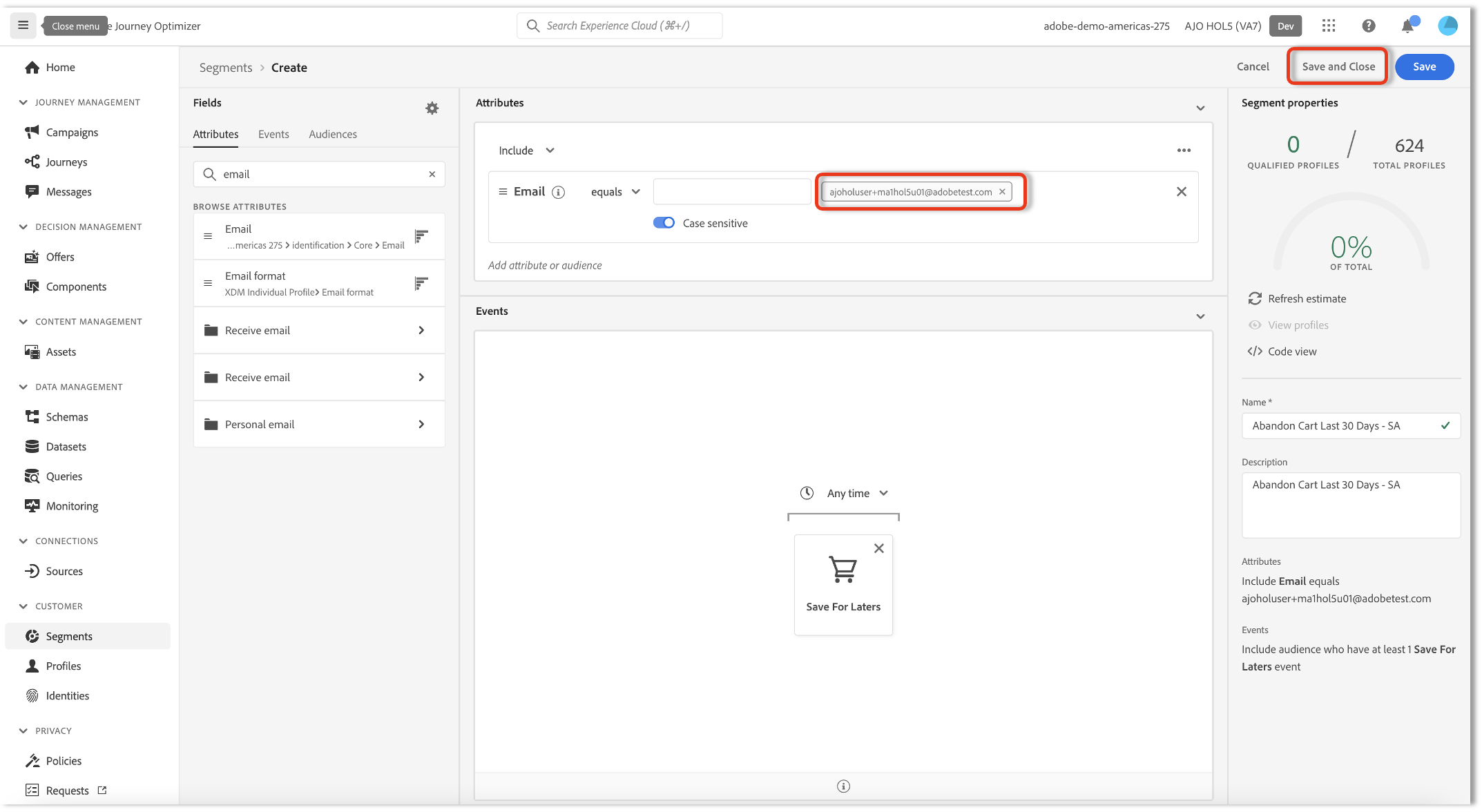This screenshot has width=1482, height=812.
Task: Open the app switcher grid icon
Action: pos(1329,26)
